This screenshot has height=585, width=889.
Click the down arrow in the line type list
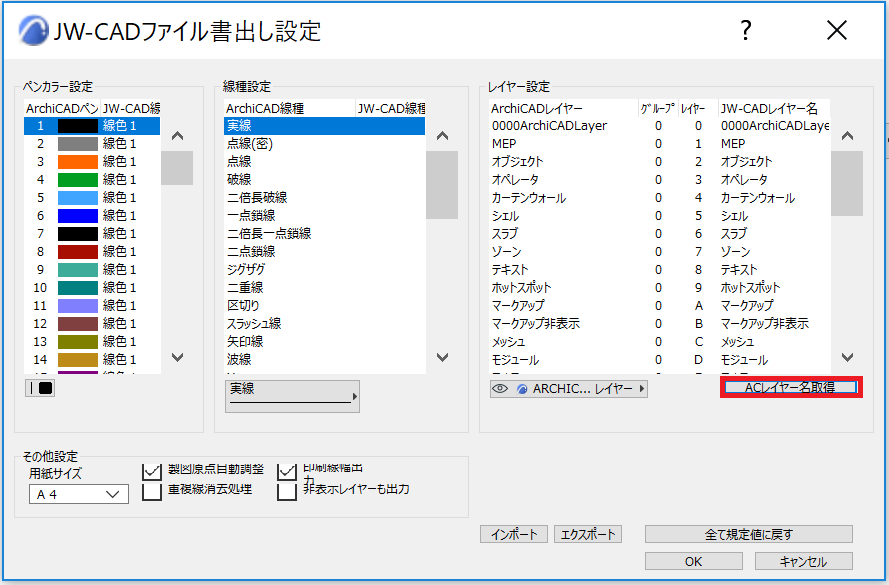coord(442,357)
